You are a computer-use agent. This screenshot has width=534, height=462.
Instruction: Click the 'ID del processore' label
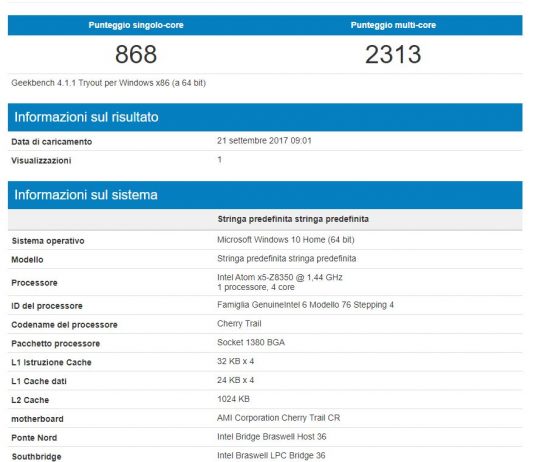tap(47, 306)
